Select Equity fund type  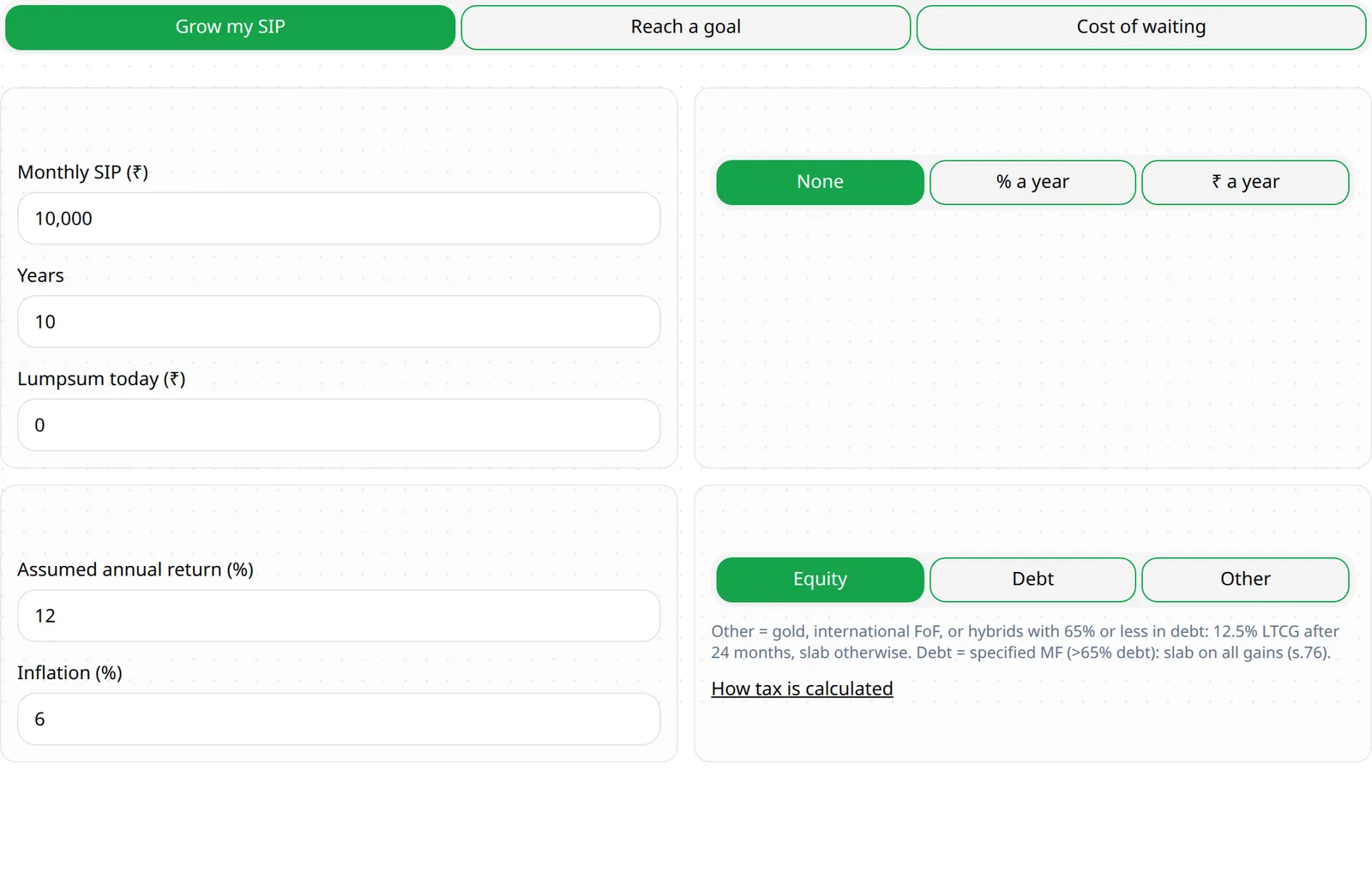pyautogui.click(x=820, y=580)
